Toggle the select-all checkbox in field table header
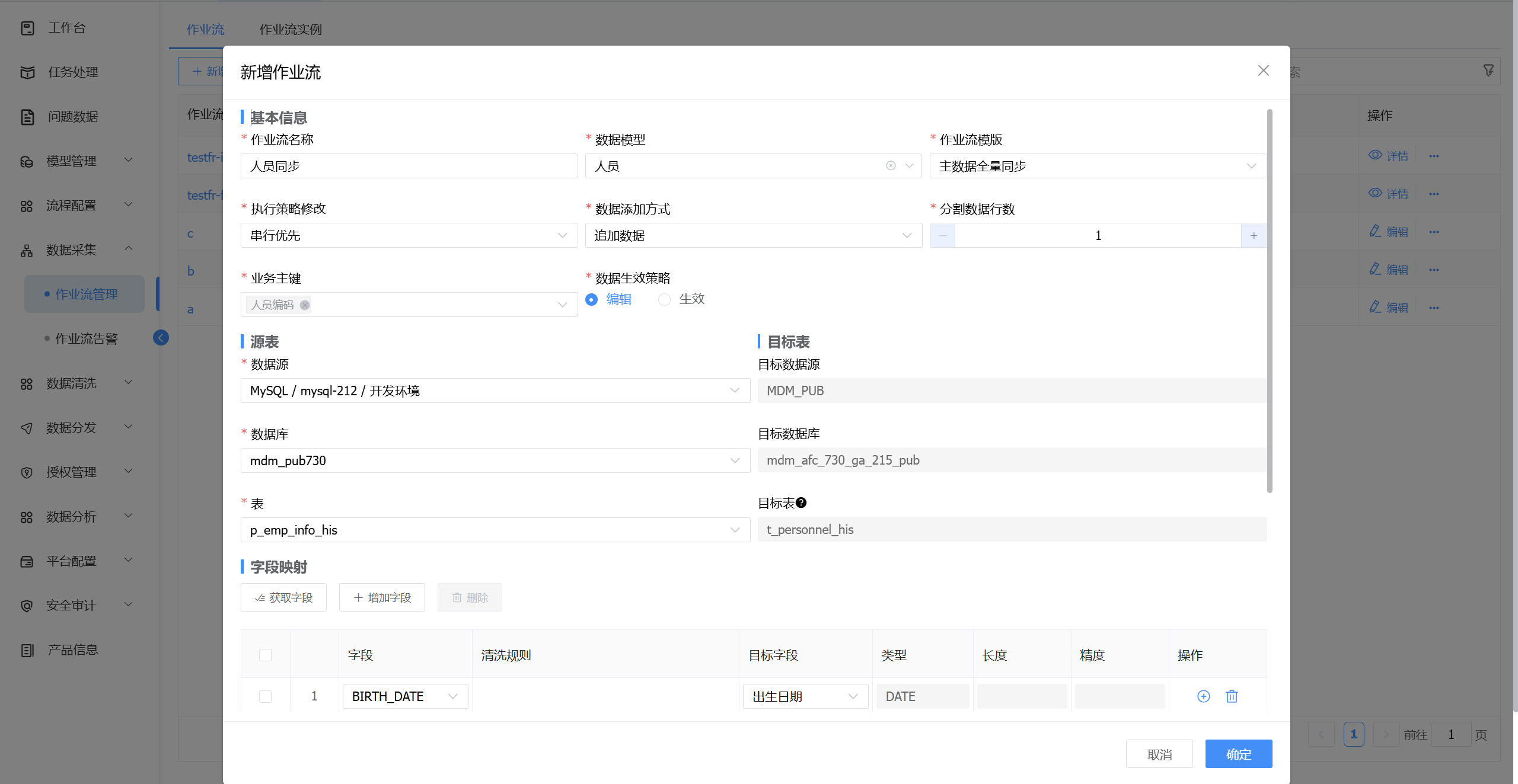The image size is (1518, 784). tap(265, 655)
